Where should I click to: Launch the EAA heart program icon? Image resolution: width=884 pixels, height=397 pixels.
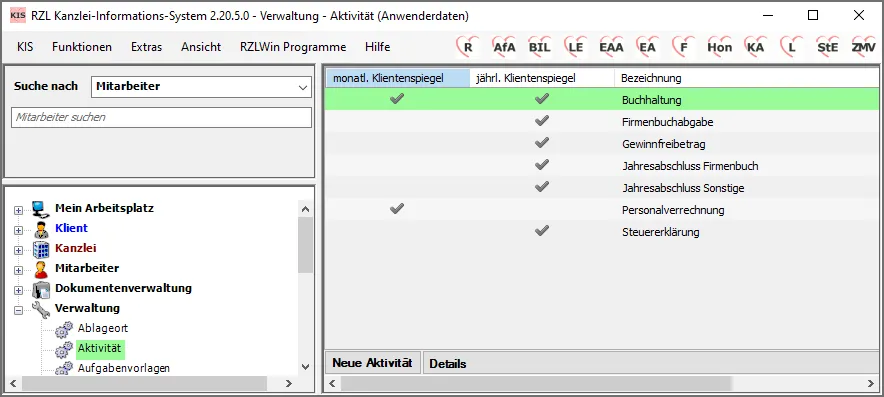click(x=611, y=47)
